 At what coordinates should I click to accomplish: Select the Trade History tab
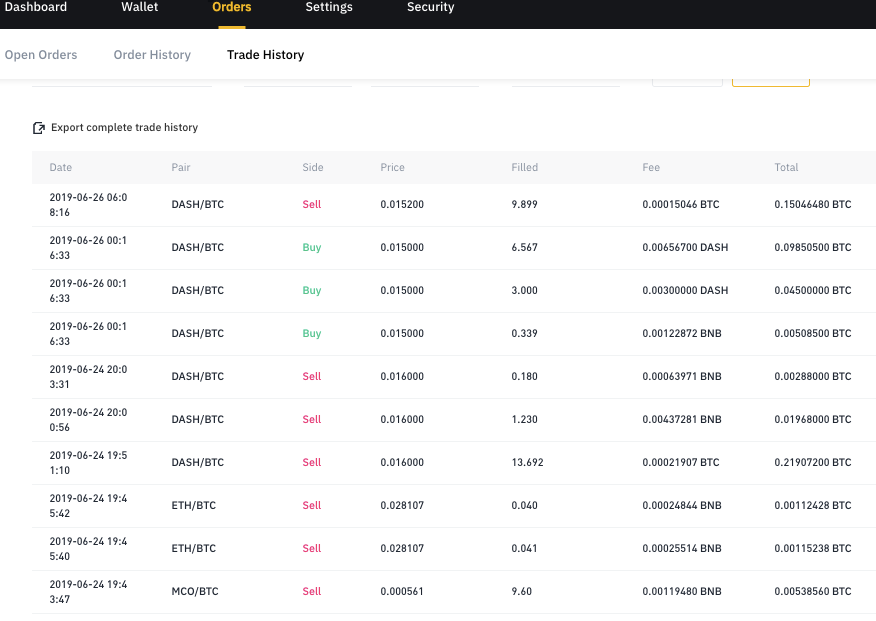[x=265, y=55]
